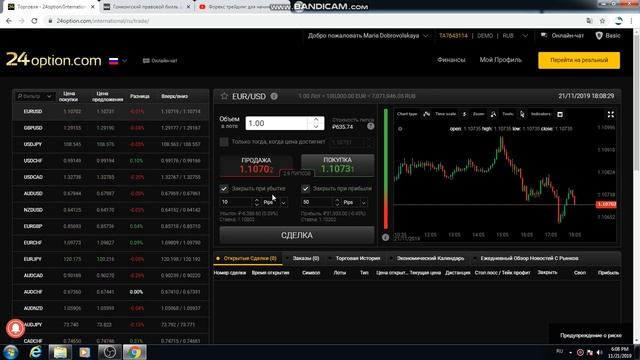The width and height of the screenshot is (640, 360).
Task: Click the volume lot input field
Action: click(x=278, y=123)
